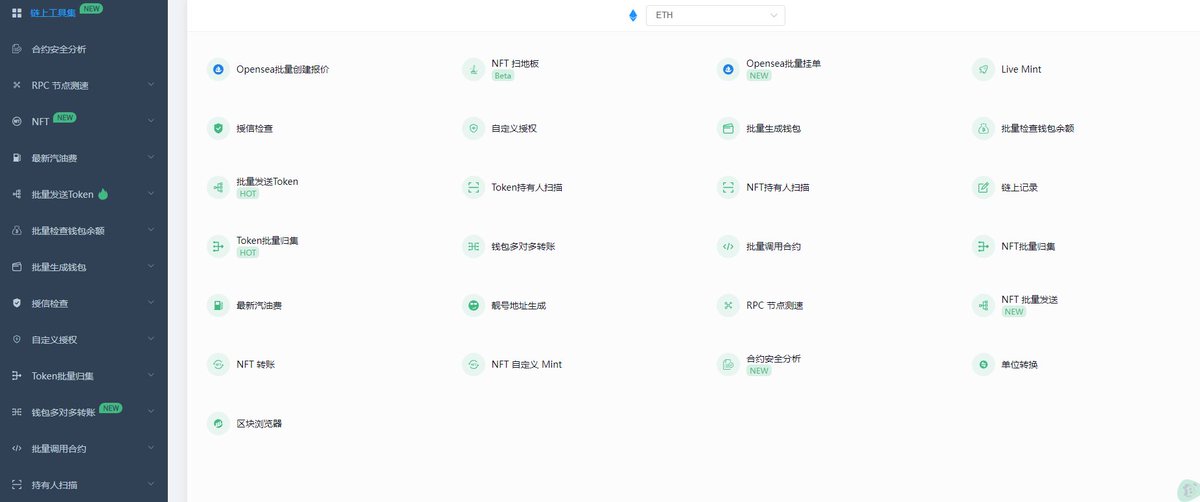Screen dimensions: 1200x502
Task: Click the 最新汽油费 sidebar gas icon
Action: click(16, 158)
